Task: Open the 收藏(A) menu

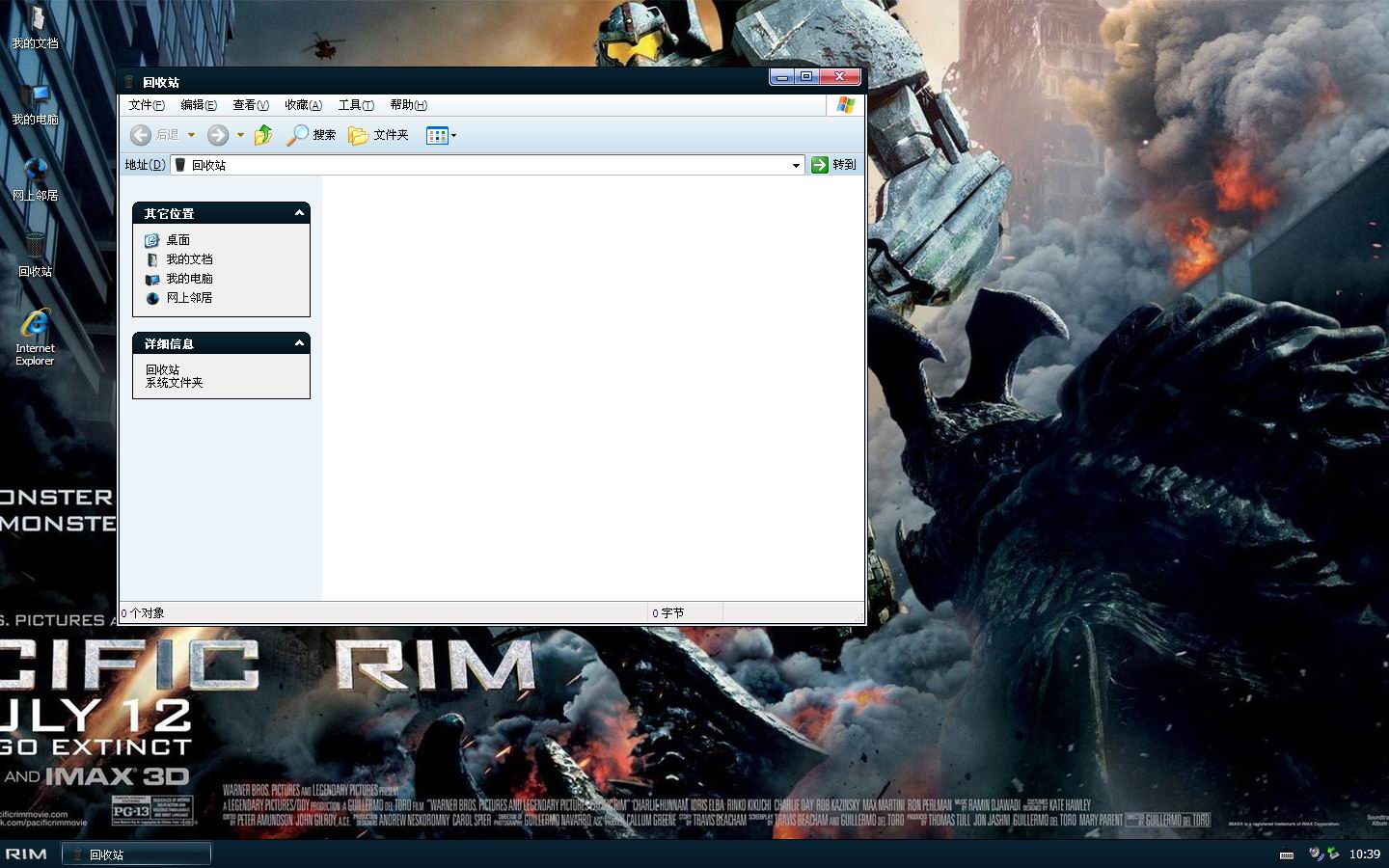Action: pyautogui.click(x=303, y=105)
